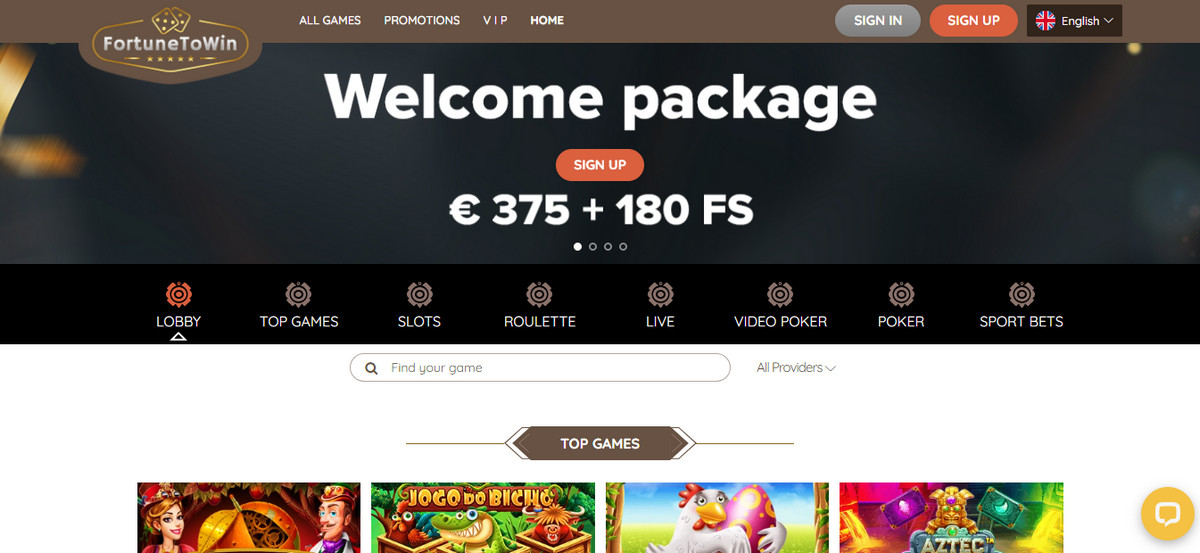1200x553 pixels.
Task: Select the Poker chip icon
Action: click(901, 294)
